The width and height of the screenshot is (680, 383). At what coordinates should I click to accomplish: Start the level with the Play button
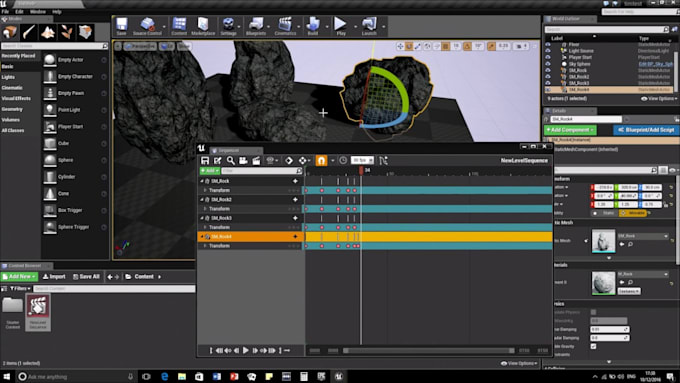tap(341, 26)
